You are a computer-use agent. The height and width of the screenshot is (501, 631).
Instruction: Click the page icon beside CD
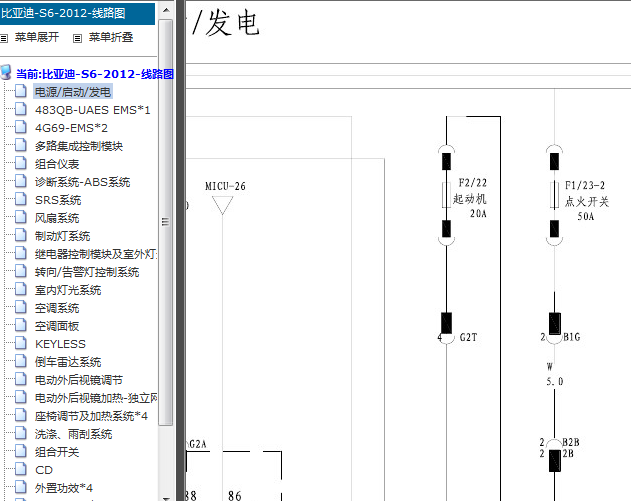21,469
